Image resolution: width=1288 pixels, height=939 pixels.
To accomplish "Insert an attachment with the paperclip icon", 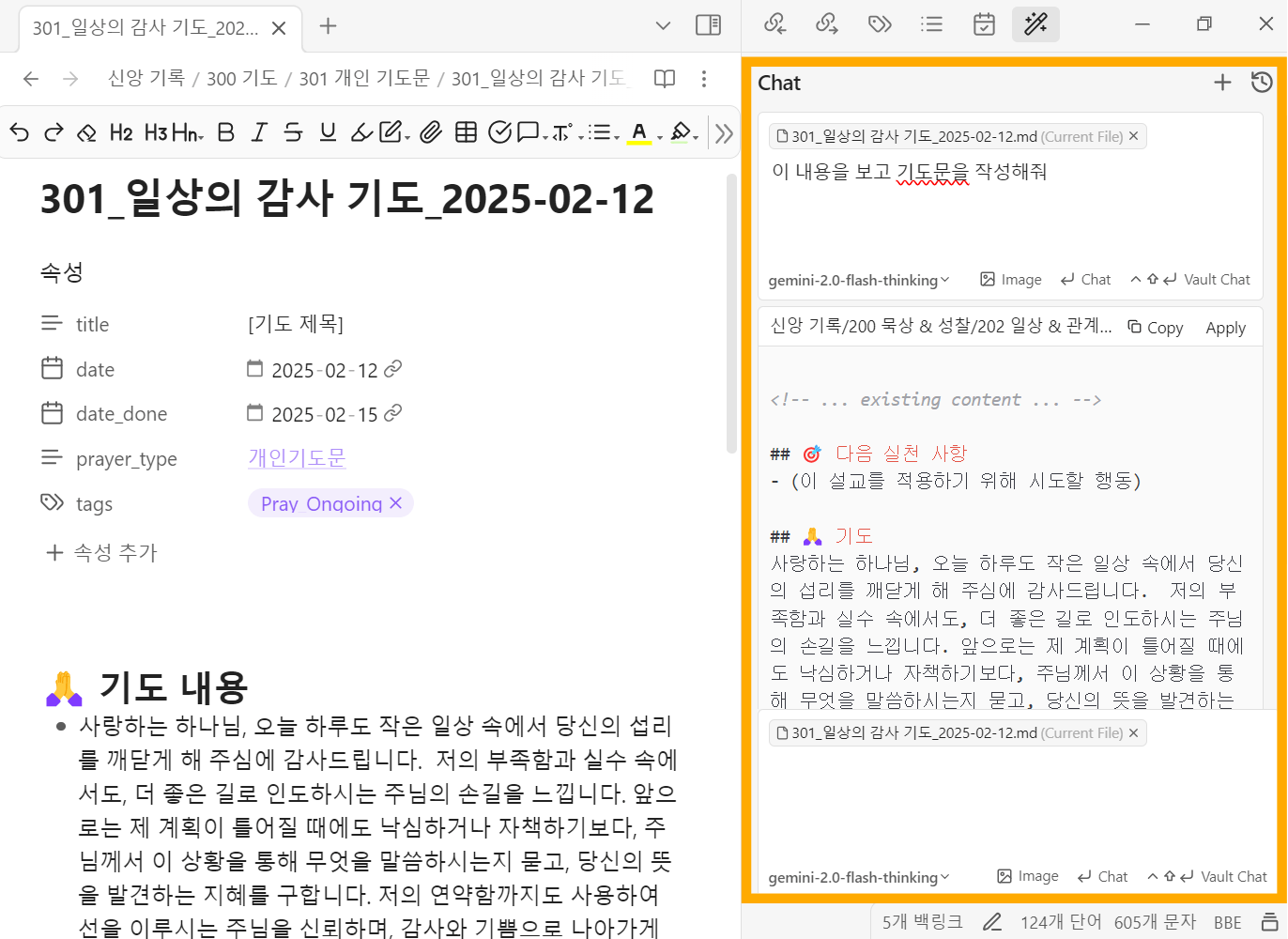I will [x=431, y=132].
